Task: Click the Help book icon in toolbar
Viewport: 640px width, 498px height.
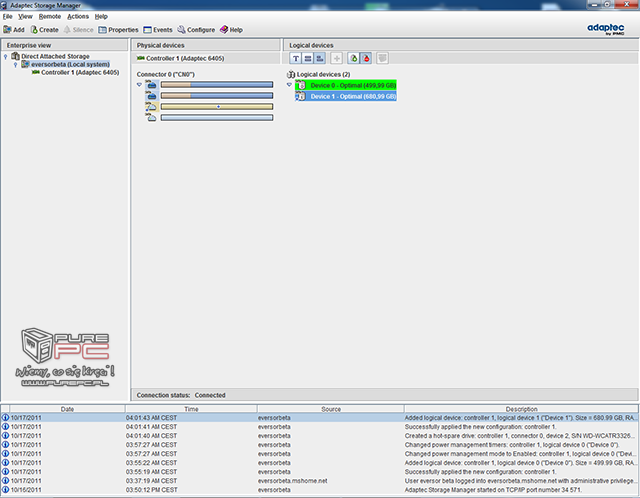Action: [224, 30]
